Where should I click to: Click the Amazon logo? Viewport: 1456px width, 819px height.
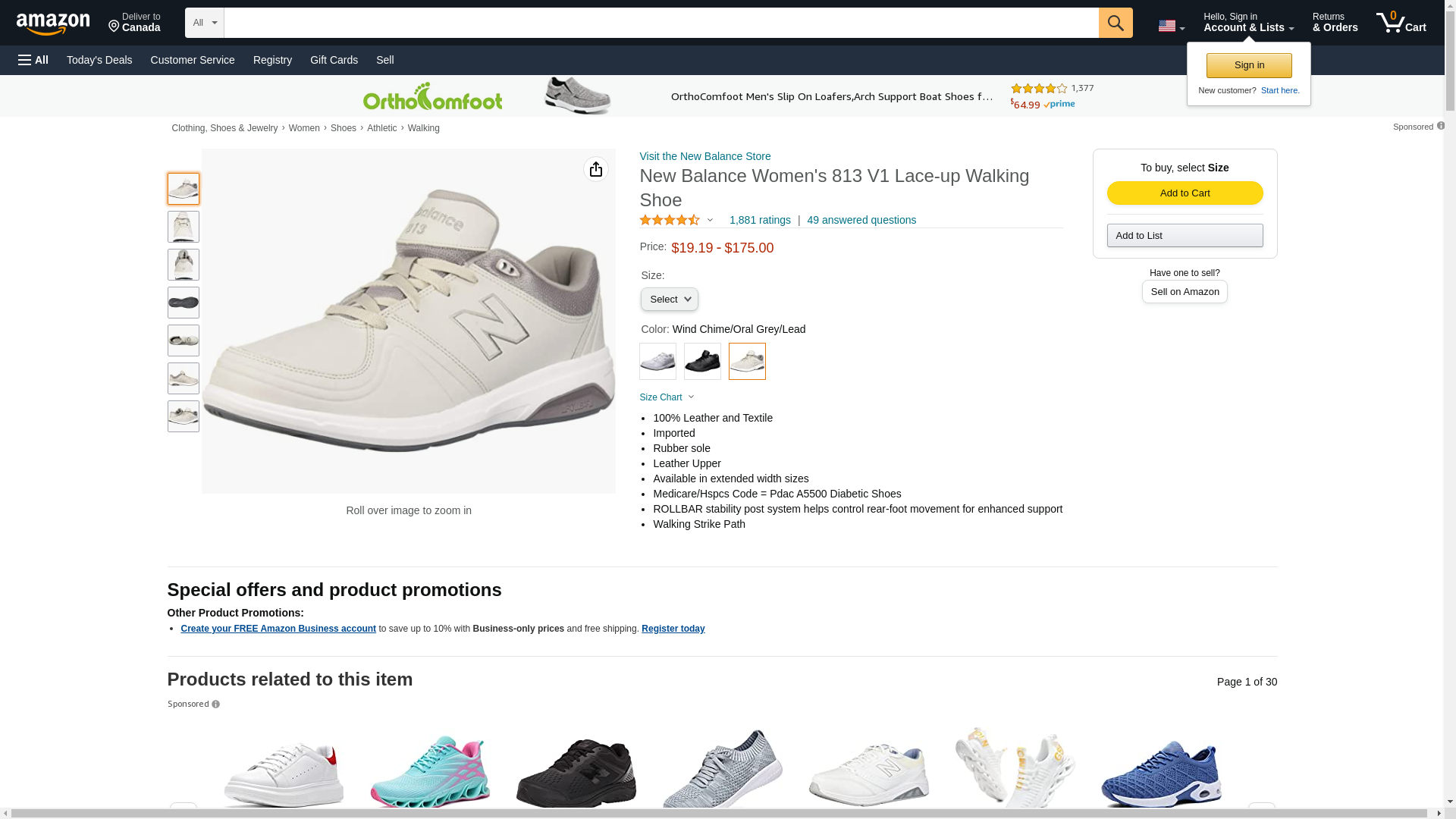53,24
